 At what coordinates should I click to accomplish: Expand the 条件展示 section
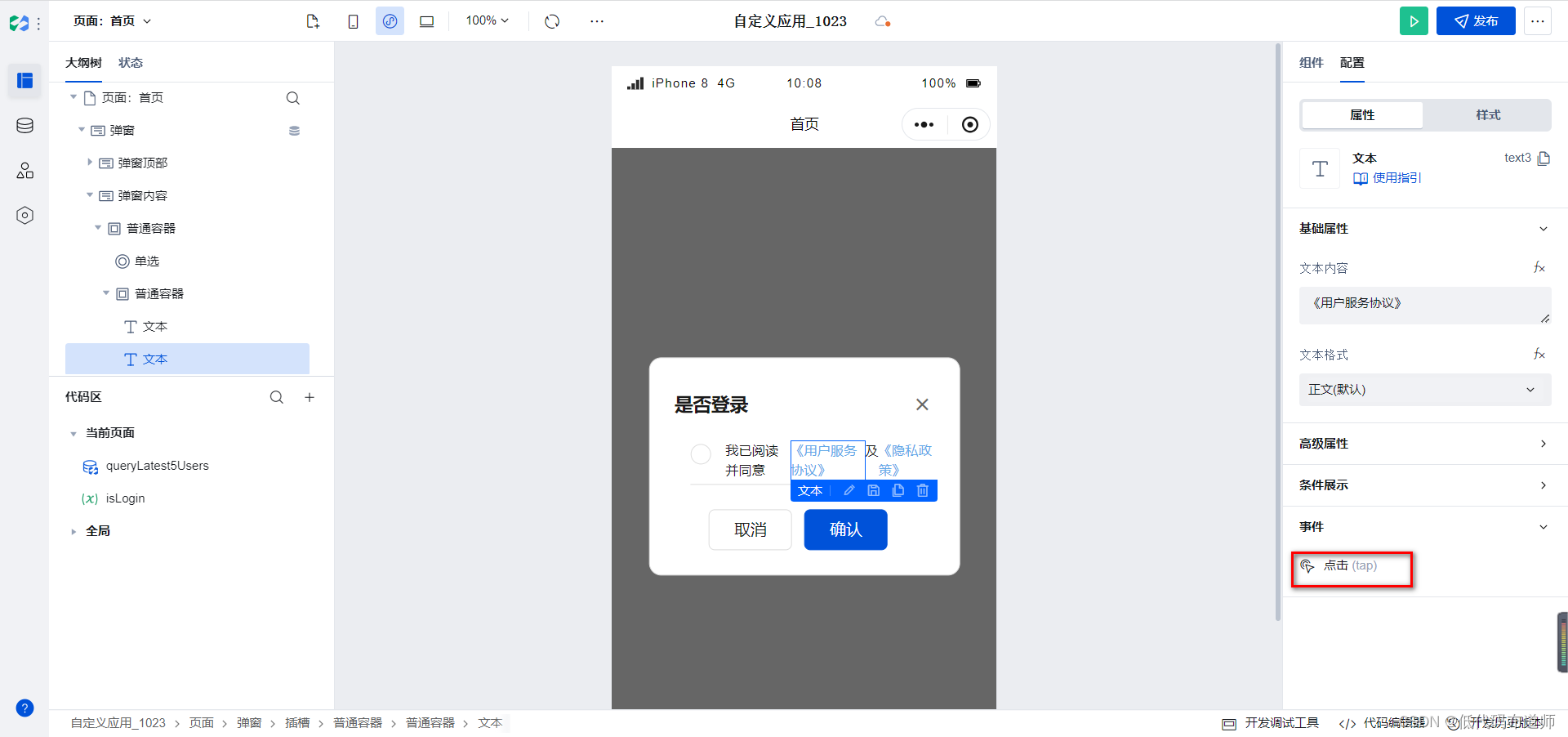(x=1543, y=485)
